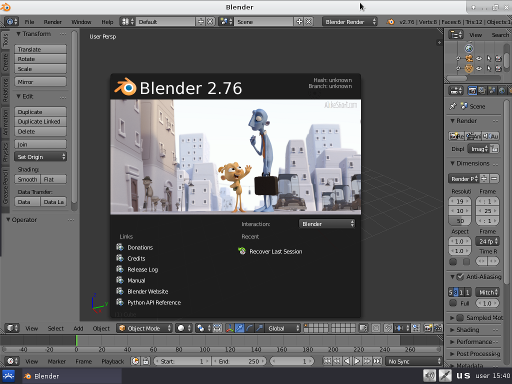Toggle selectability cursor on upper outliner object row
Viewport: 512px width, 384px height.
[x=489, y=59]
